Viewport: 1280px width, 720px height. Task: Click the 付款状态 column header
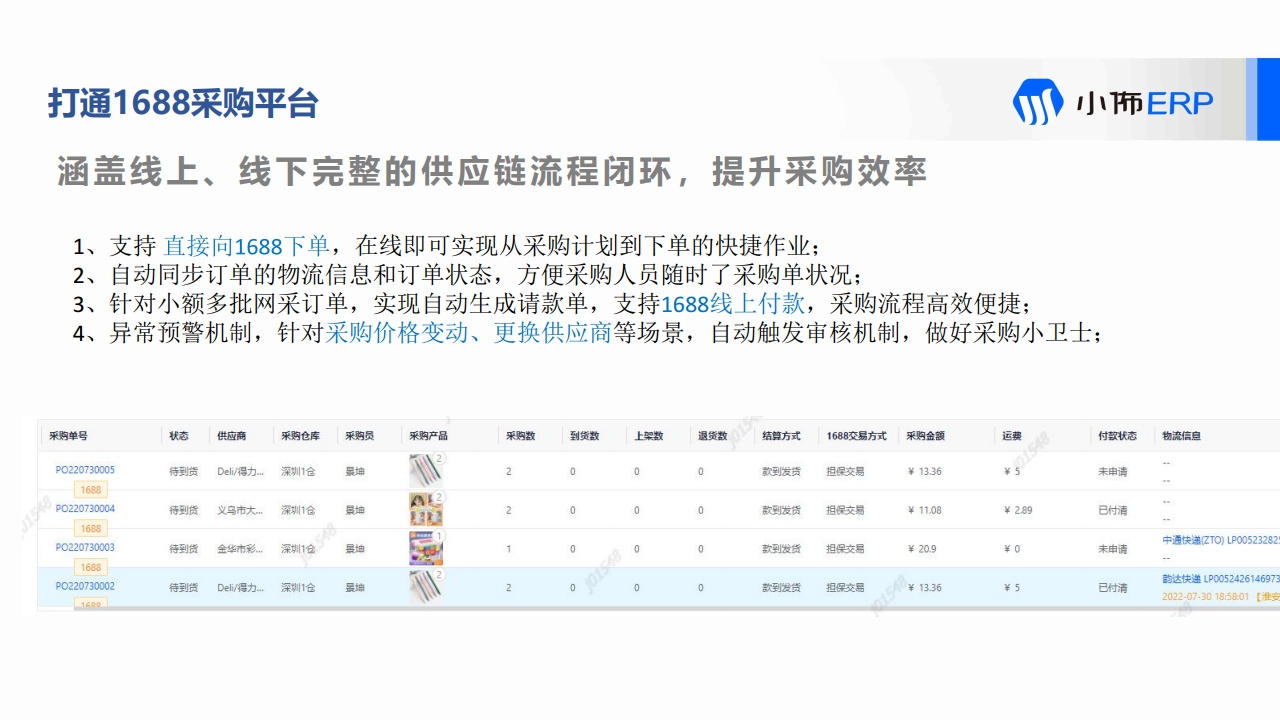click(x=1117, y=436)
